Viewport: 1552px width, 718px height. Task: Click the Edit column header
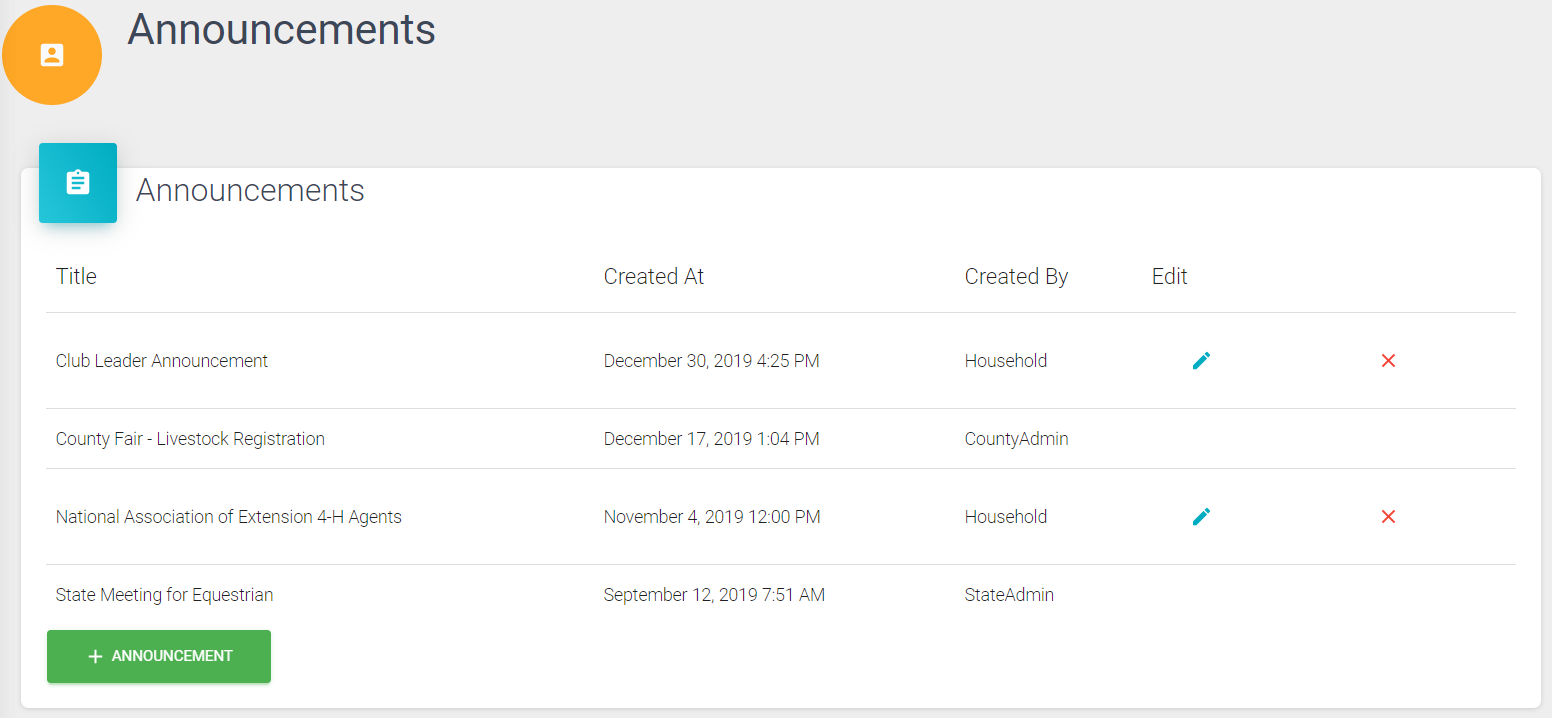[1170, 277]
